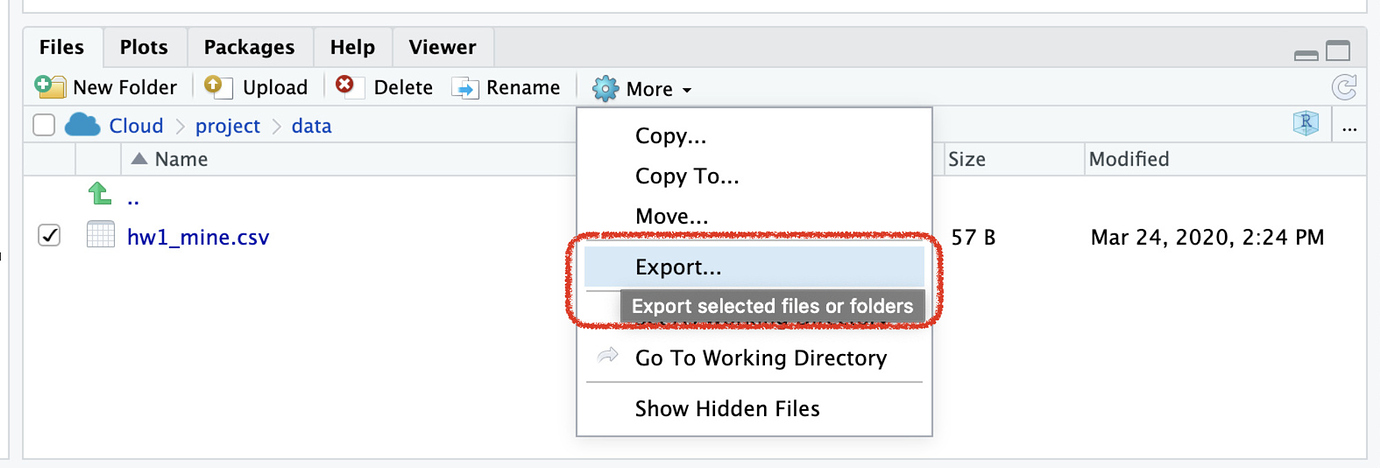The width and height of the screenshot is (1380, 468).
Task: Click the Rename file icon
Action: coord(465,88)
